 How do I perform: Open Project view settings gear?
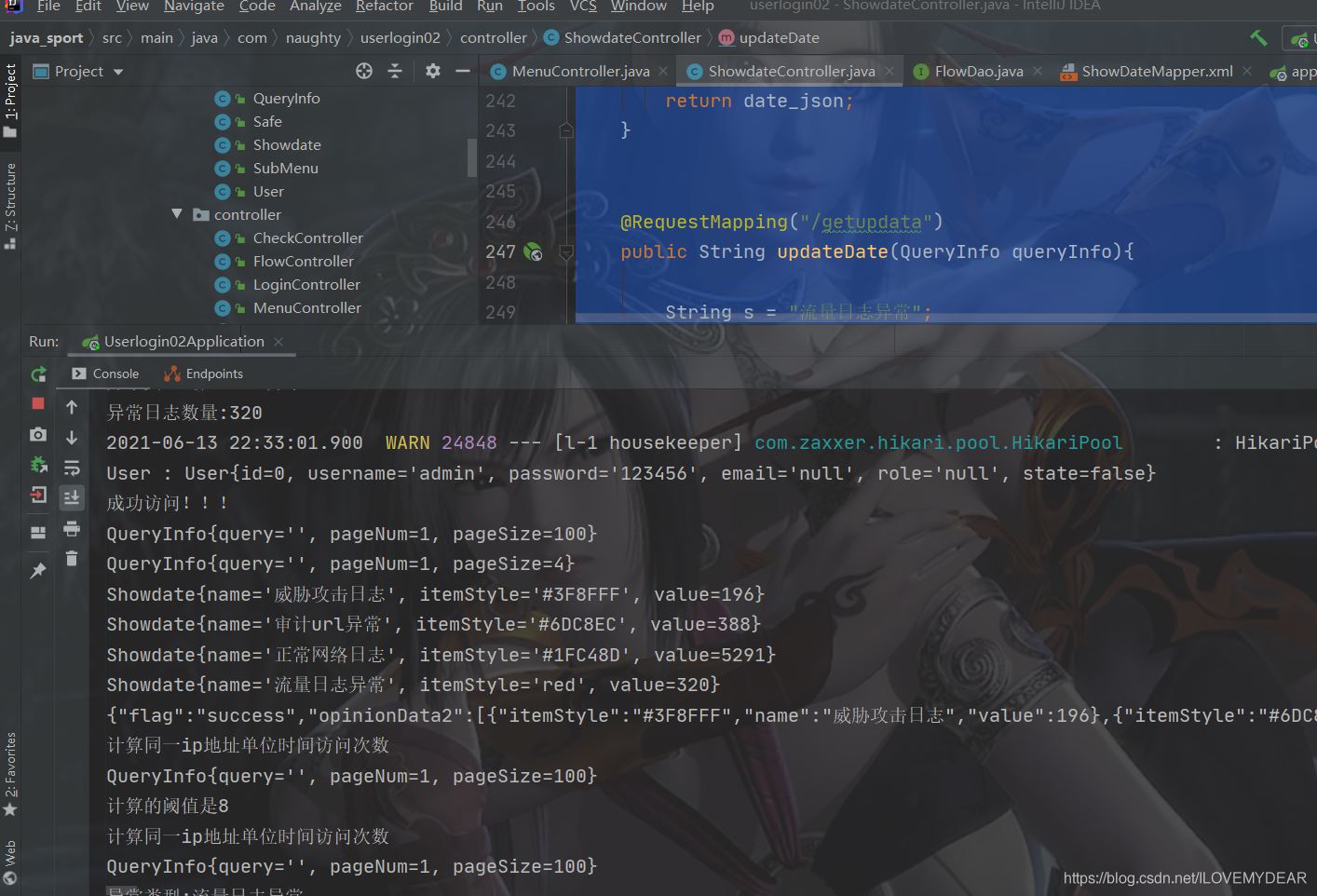point(432,71)
